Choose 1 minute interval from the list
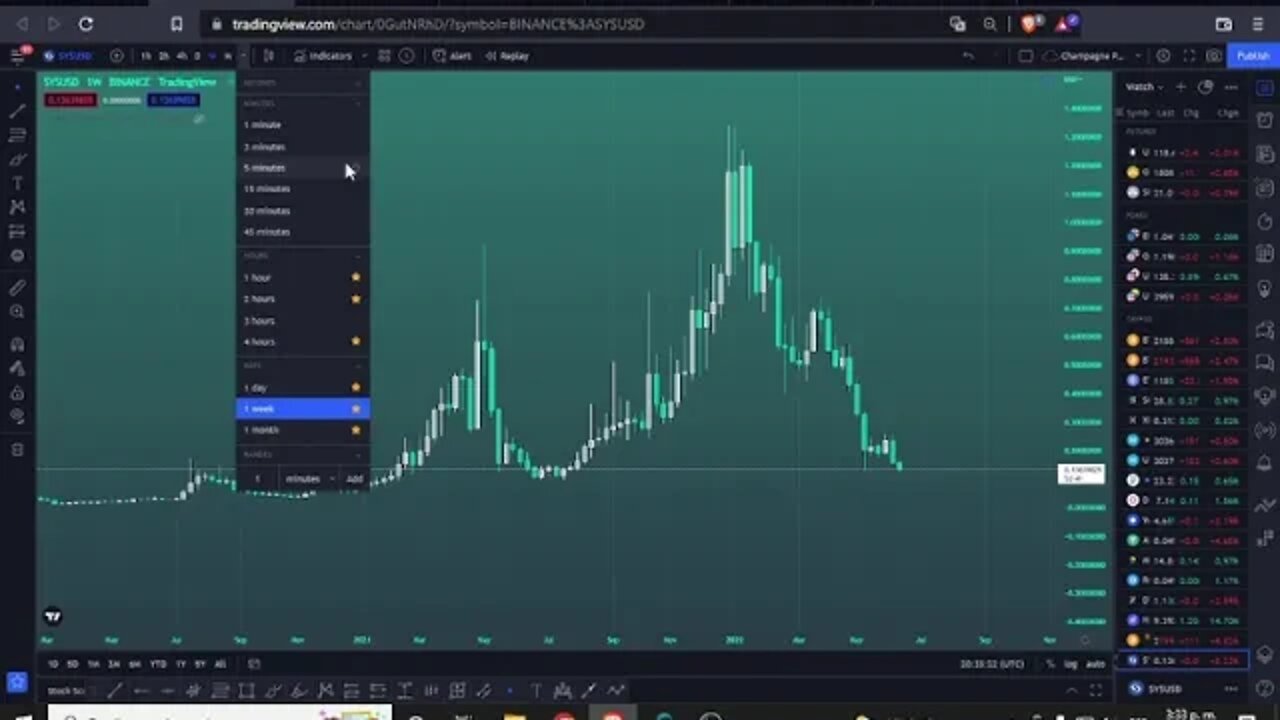The width and height of the screenshot is (1280, 720). coord(303,125)
